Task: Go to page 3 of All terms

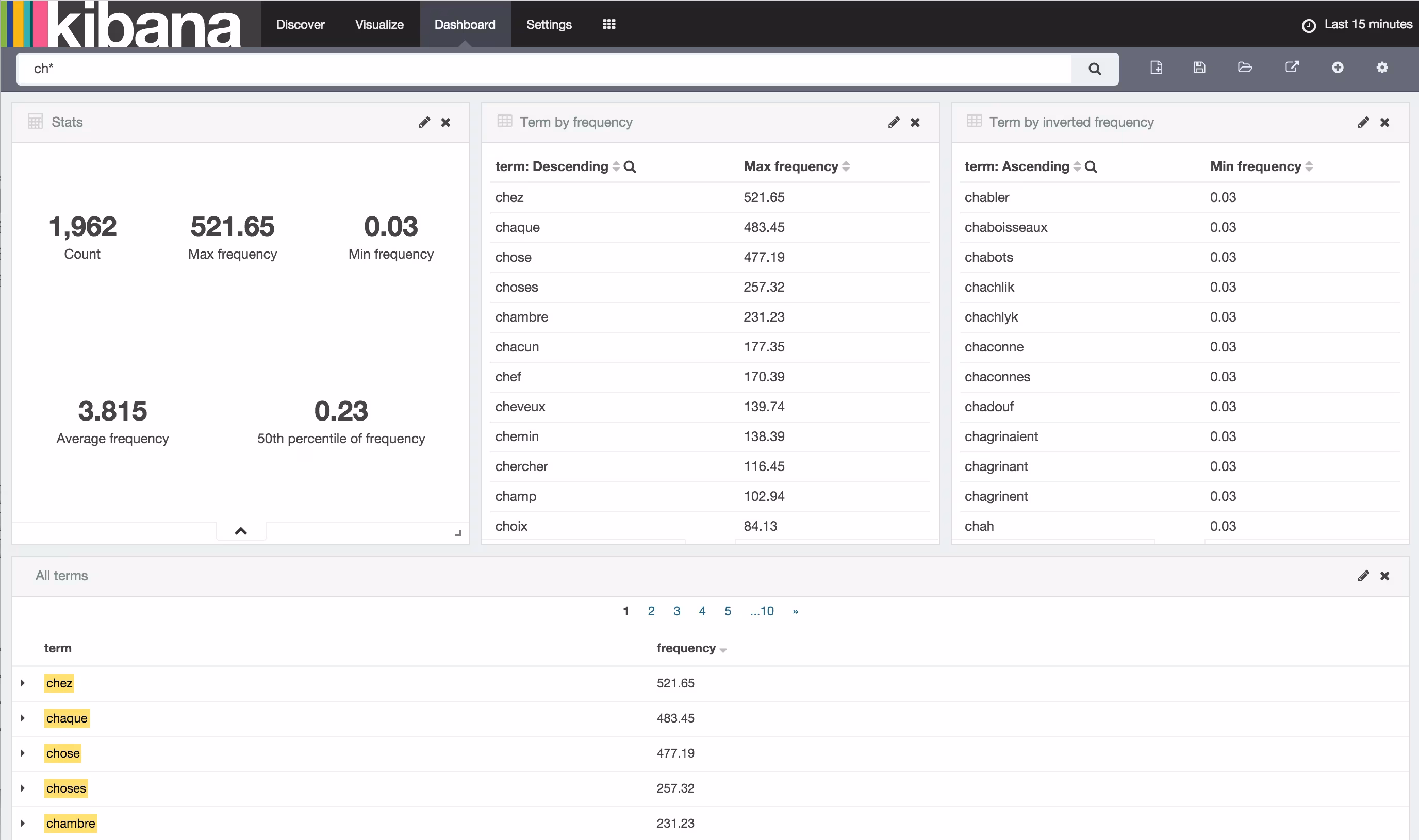Action: click(x=676, y=611)
